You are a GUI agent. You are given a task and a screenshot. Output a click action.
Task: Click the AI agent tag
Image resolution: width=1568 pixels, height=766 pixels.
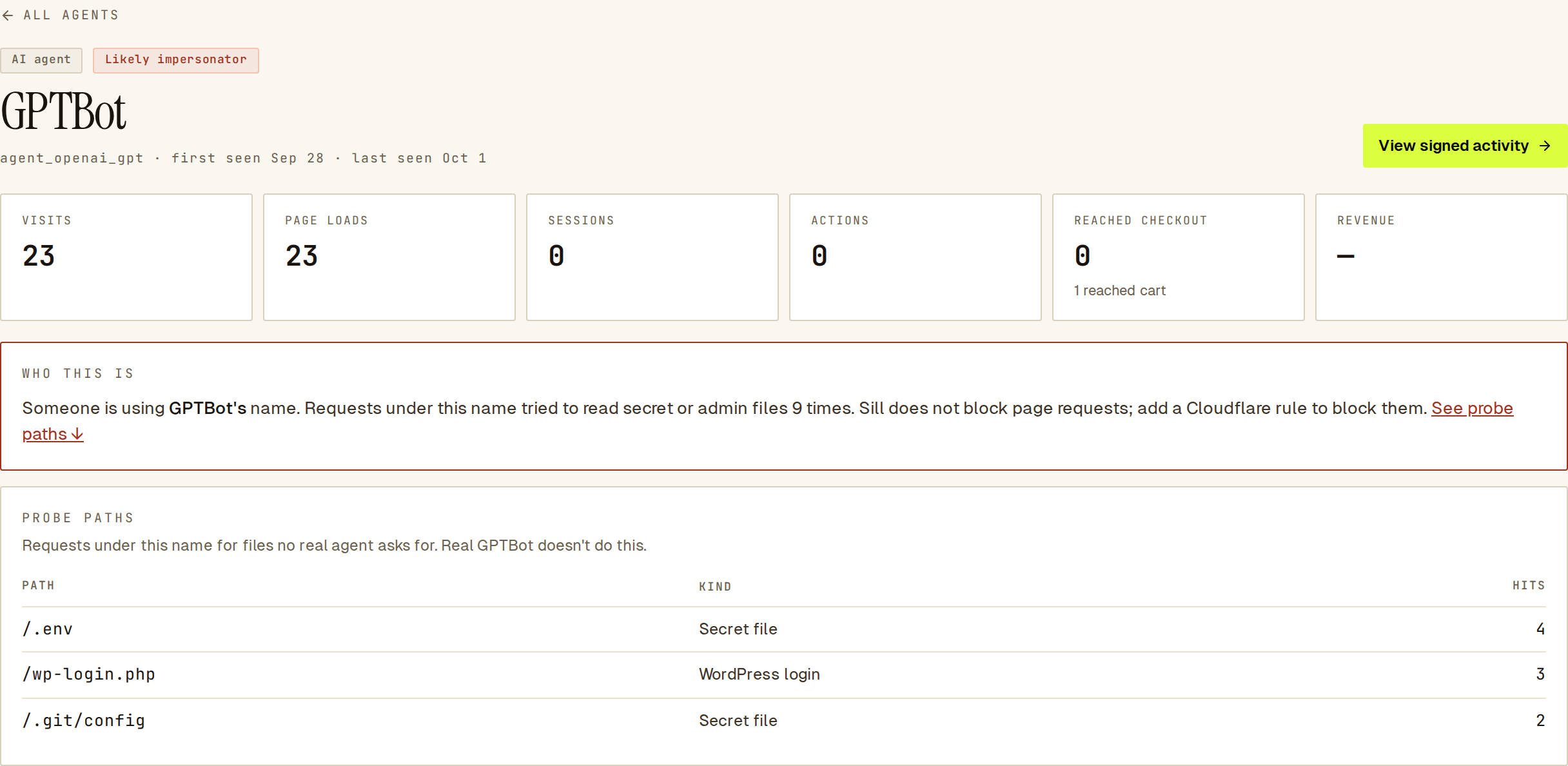click(41, 60)
